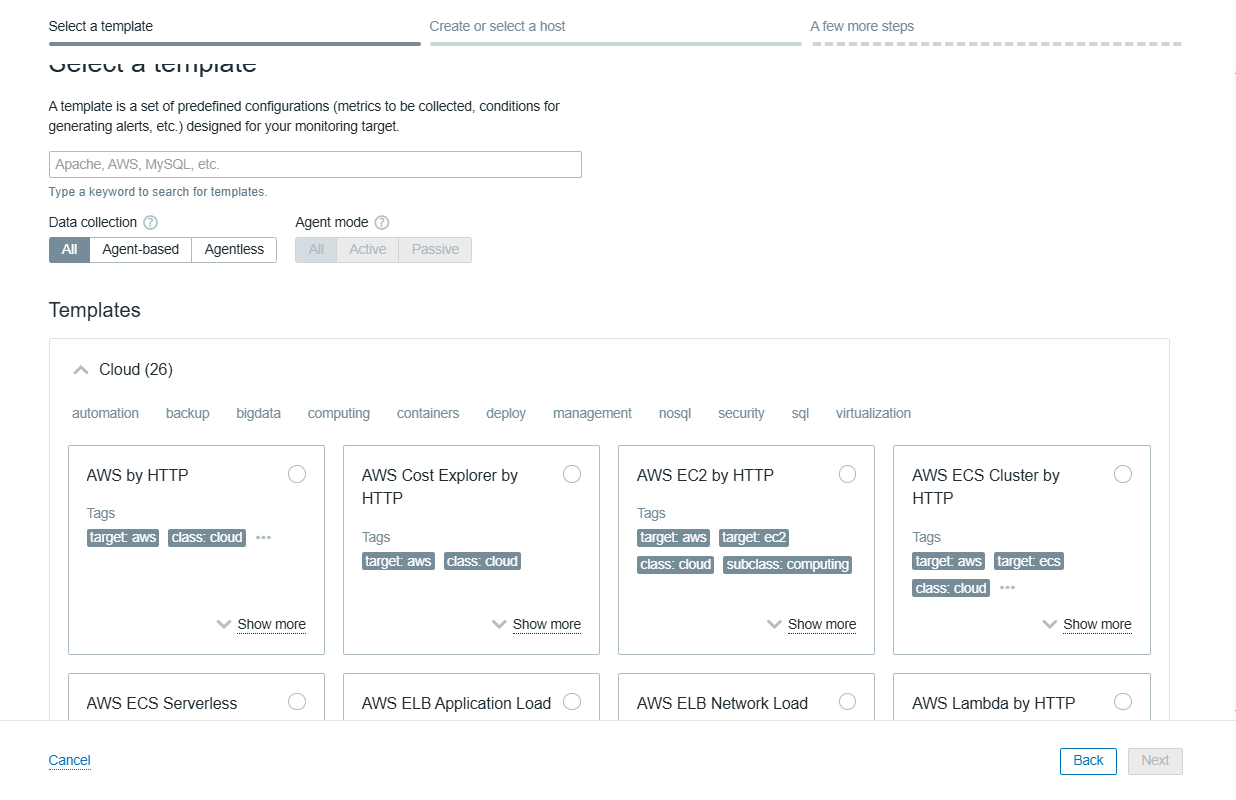Select AWS Lambda by HTTP radio button

pos(1123,702)
